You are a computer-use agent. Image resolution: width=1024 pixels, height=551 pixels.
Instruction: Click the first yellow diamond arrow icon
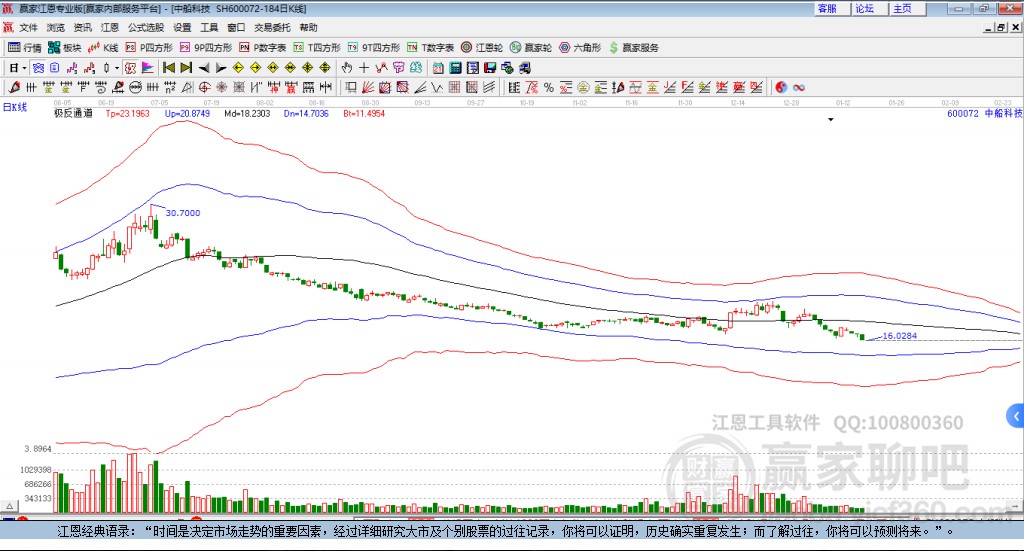pos(238,68)
